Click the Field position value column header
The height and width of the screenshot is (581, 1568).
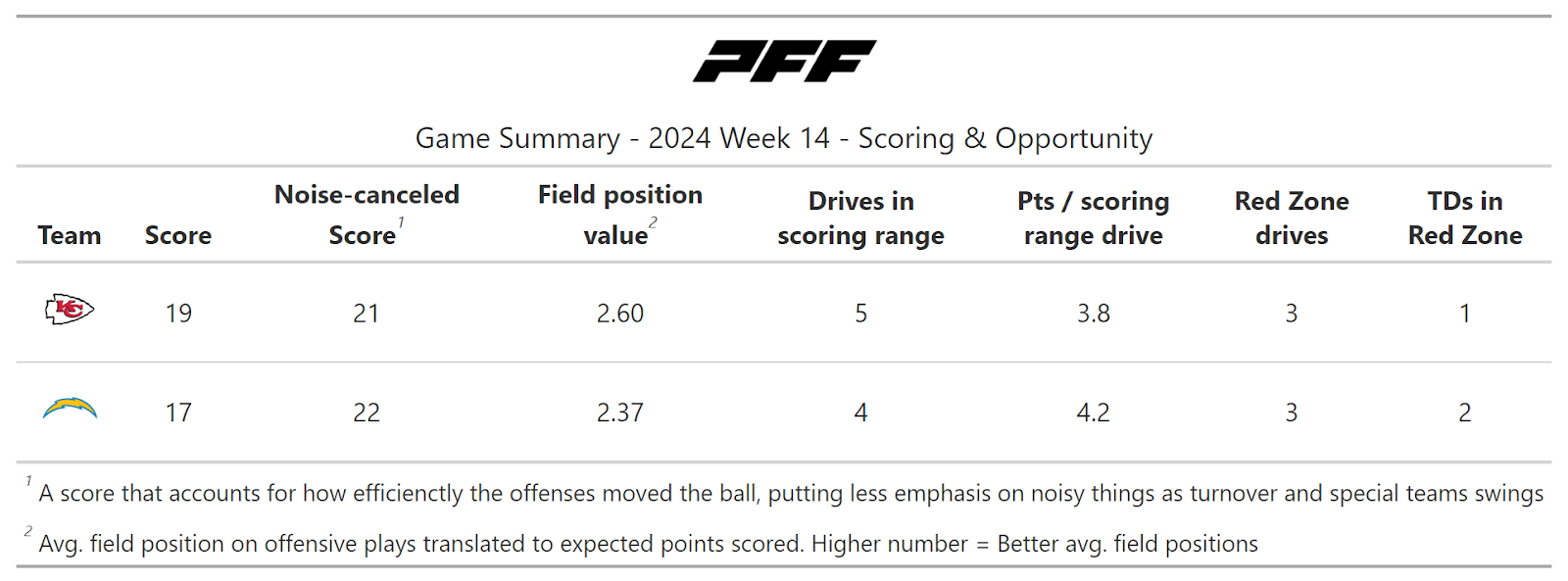[619, 215]
